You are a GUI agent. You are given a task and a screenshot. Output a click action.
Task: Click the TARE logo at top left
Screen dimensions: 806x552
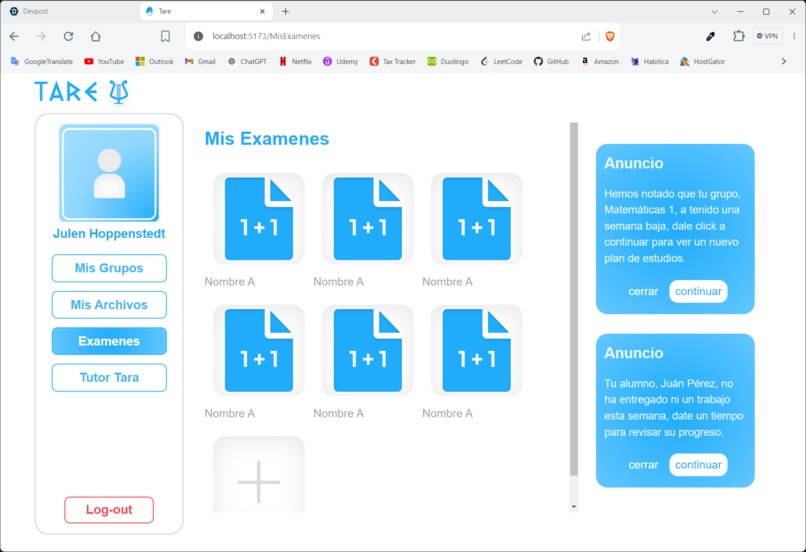click(x=82, y=92)
